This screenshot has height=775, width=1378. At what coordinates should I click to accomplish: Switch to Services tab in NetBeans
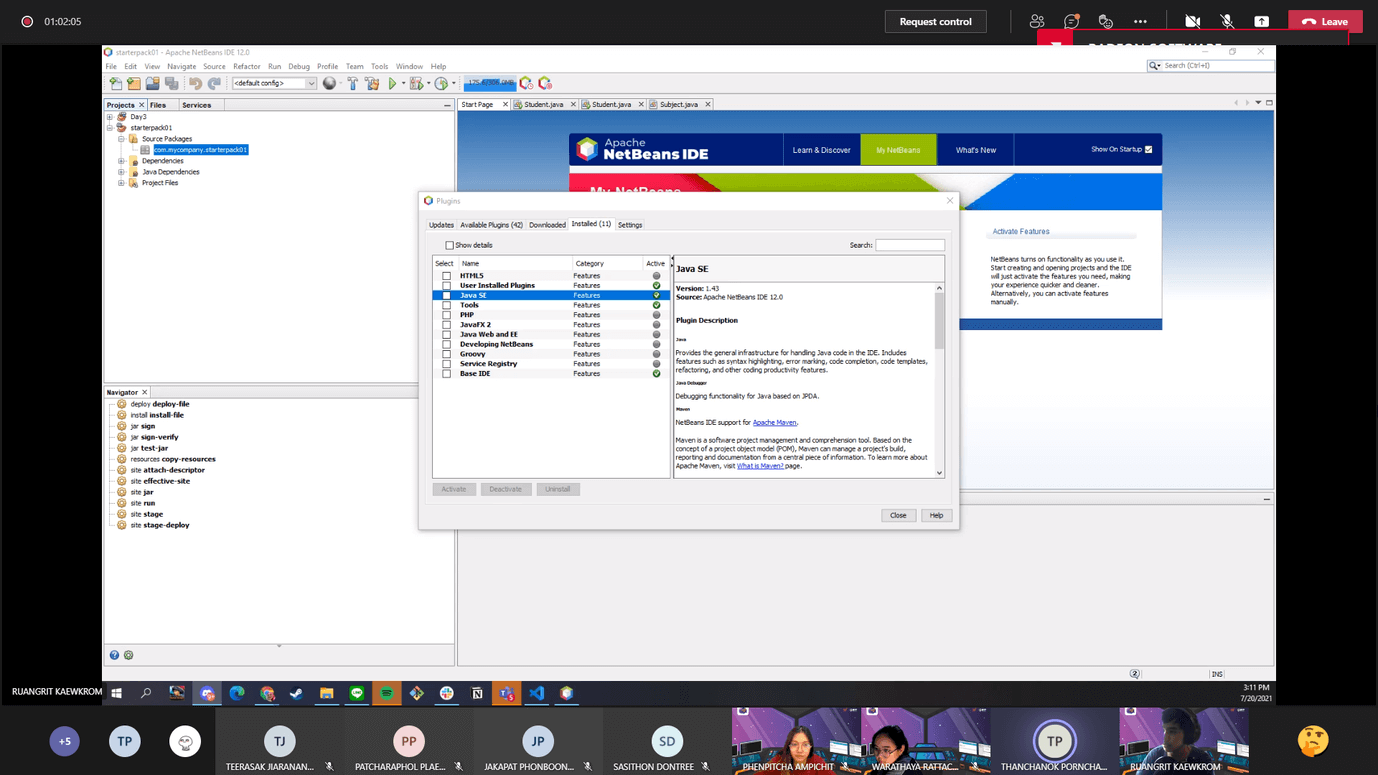click(196, 104)
